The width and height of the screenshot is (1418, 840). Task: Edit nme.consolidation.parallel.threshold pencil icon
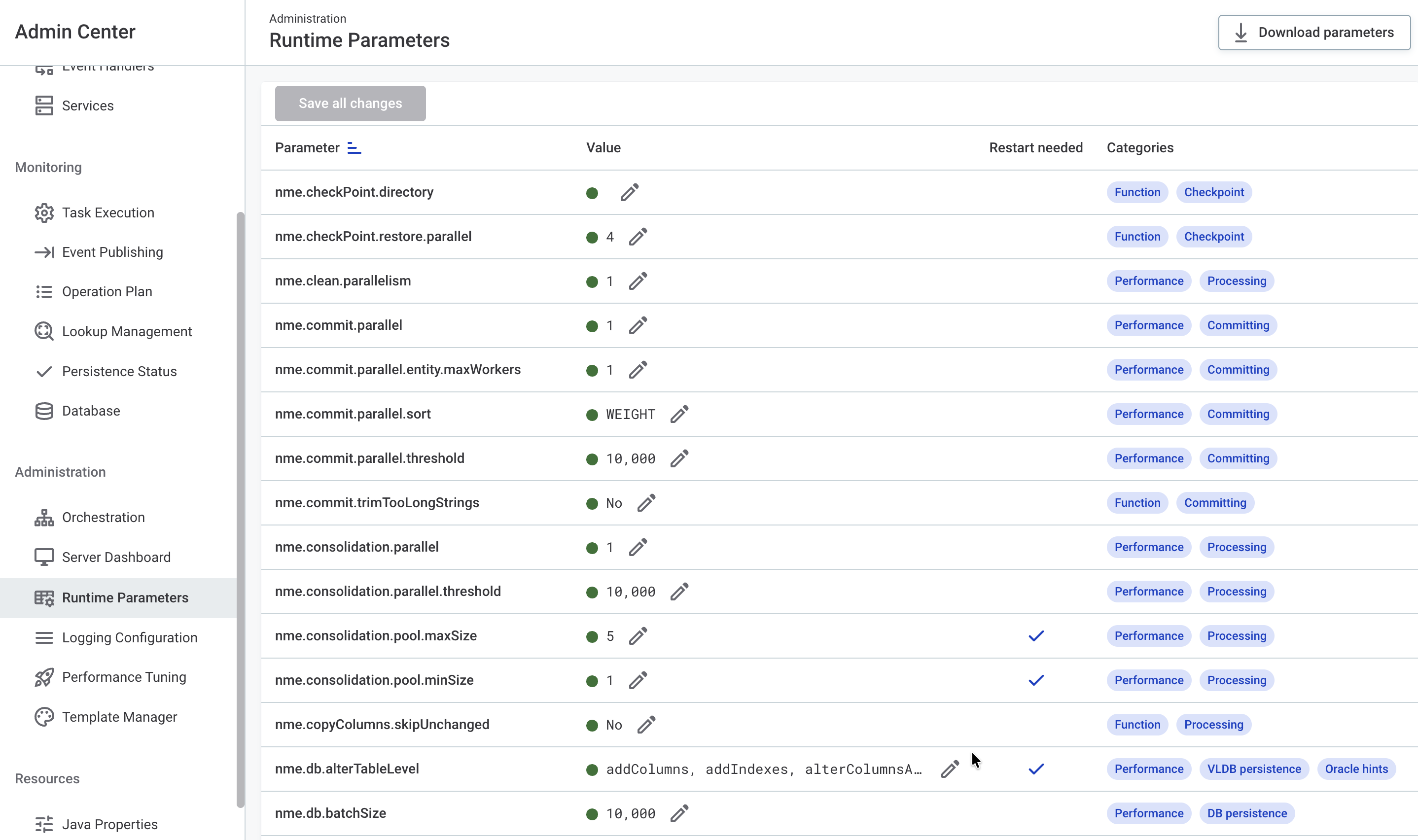coord(679,592)
